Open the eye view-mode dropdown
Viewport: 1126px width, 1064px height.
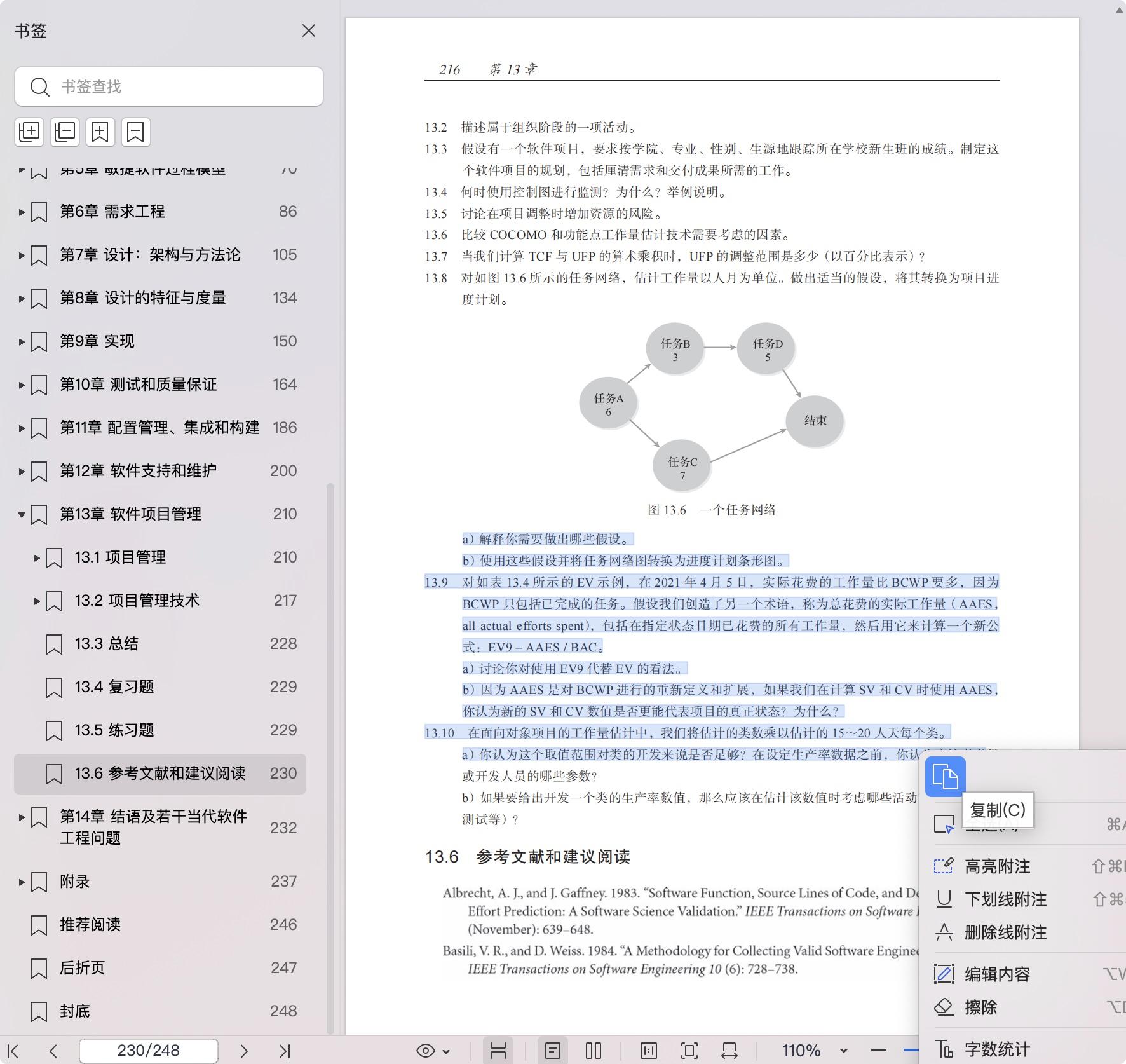pos(431,1050)
